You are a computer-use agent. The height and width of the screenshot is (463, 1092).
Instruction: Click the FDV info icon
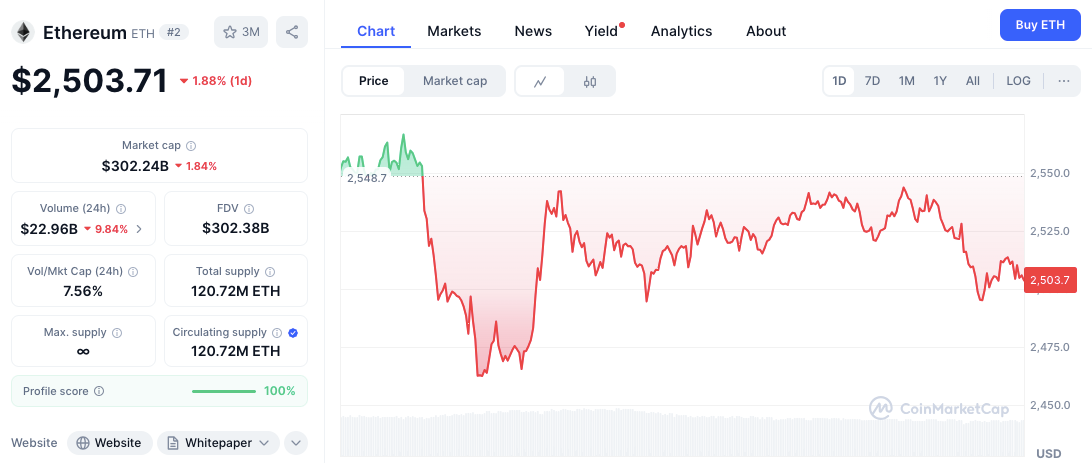tap(248, 209)
